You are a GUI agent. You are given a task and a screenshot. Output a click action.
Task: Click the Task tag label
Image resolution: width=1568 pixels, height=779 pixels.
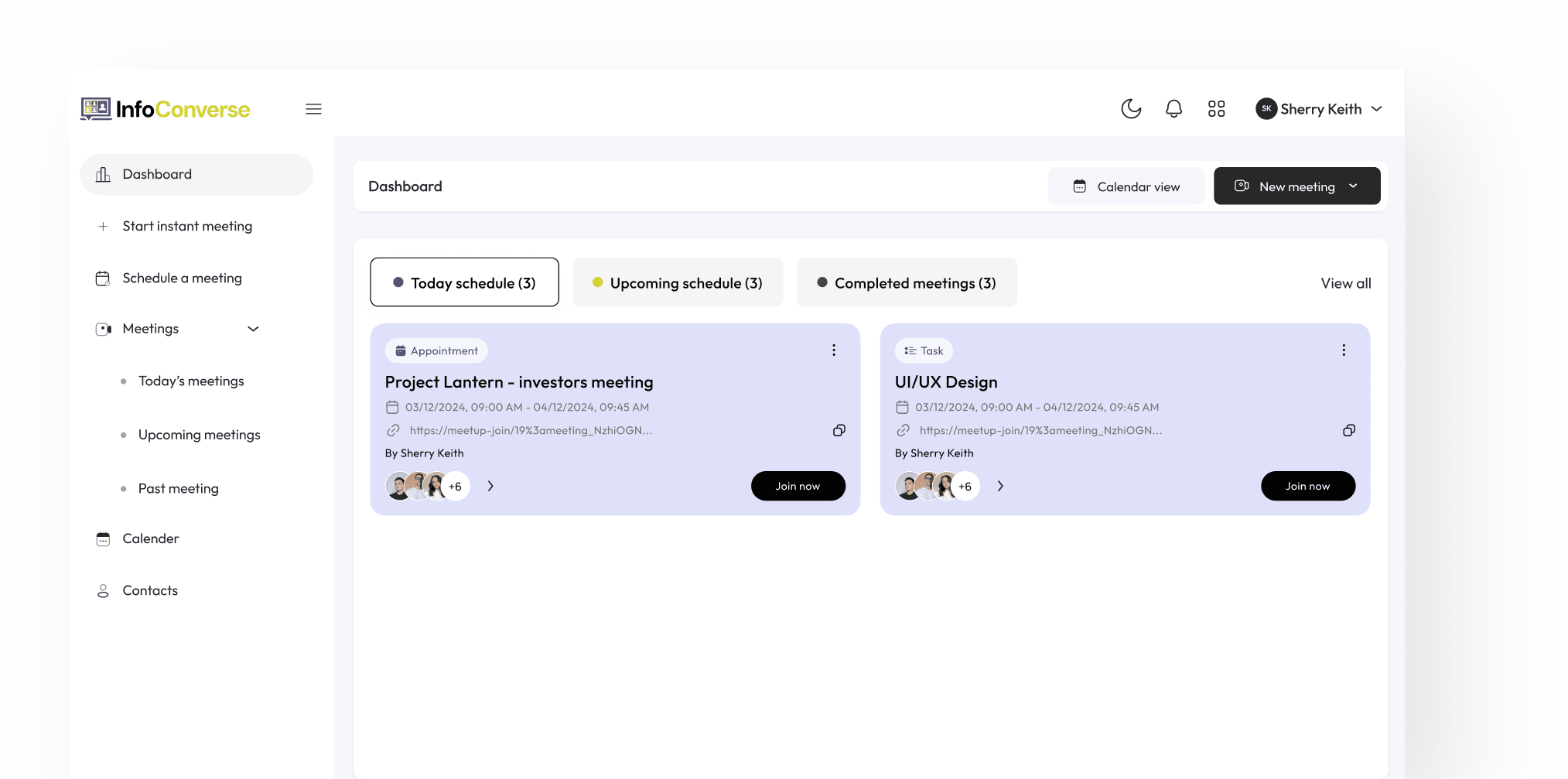click(924, 350)
